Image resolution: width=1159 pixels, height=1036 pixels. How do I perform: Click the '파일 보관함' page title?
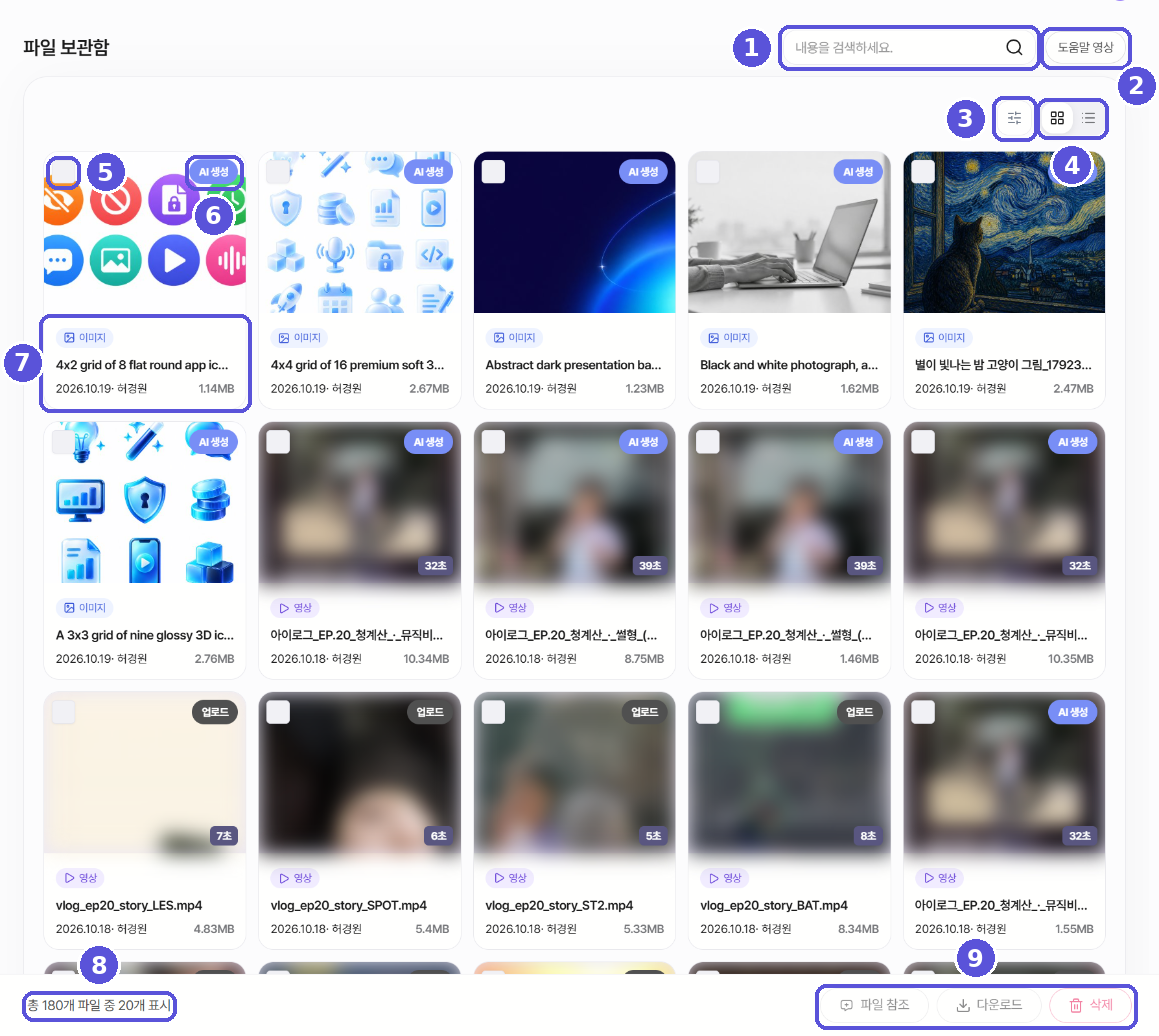[x=66, y=47]
